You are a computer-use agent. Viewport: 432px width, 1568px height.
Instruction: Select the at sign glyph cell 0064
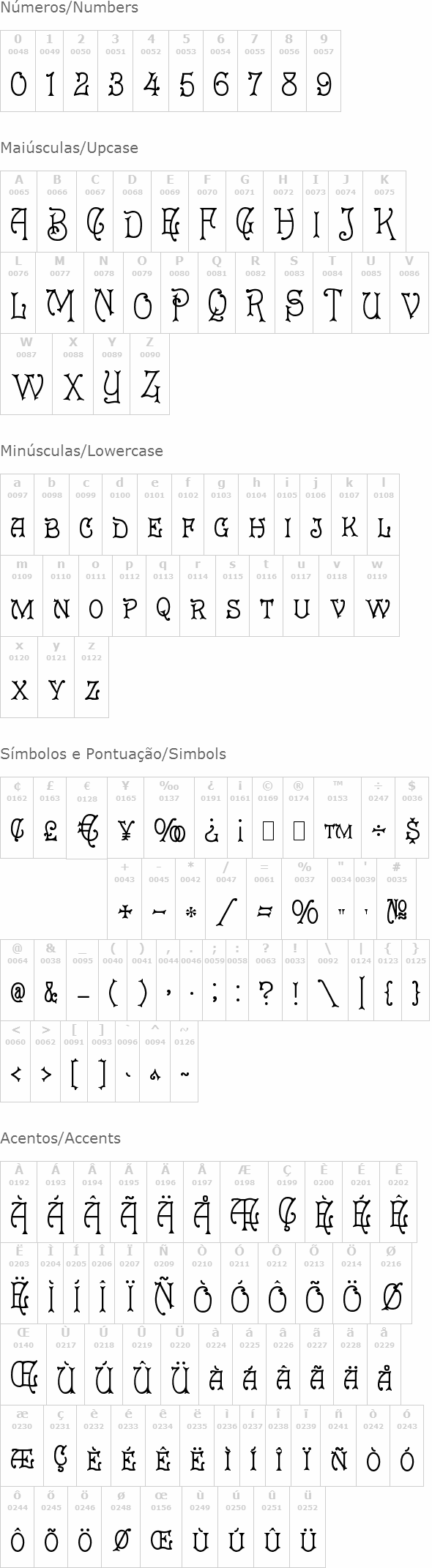pyautogui.click(x=18, y=980)
